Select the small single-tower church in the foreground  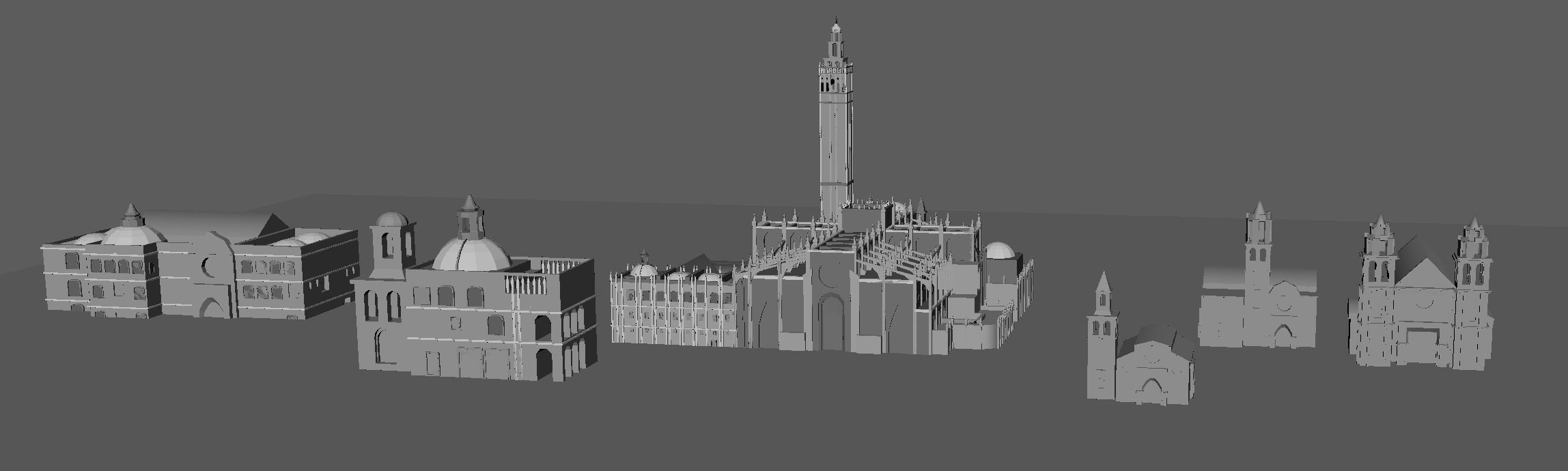point(1140,339)
